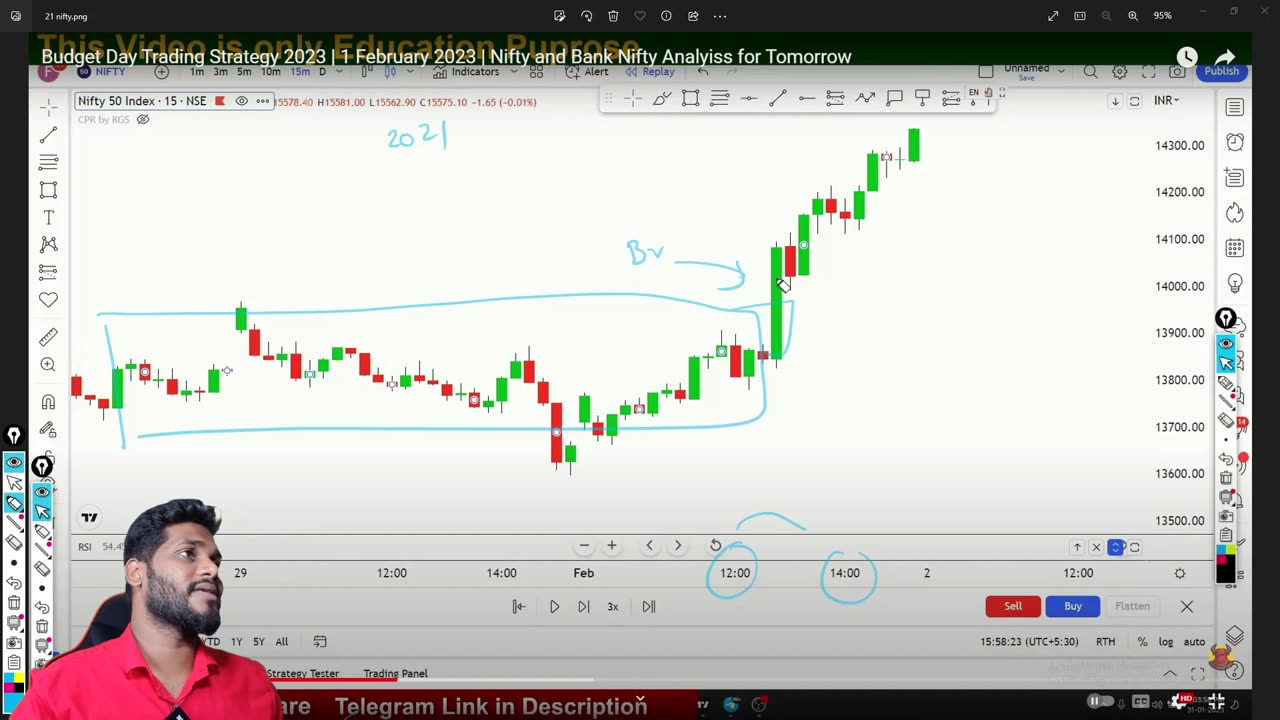The height and width of the screenshot is (720, 1280).
Task: Toggle Nifty 50 Index legend visibility eye
Action: tap(241, 101)
